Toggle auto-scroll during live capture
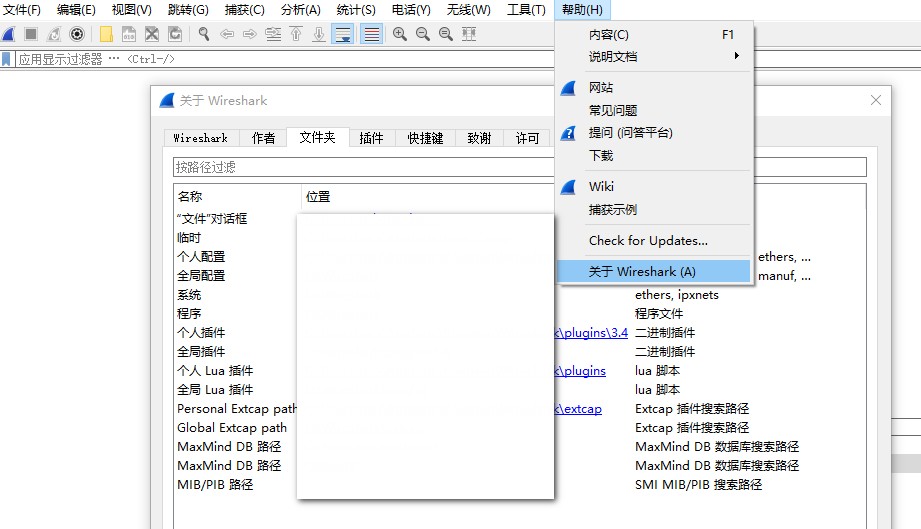 pyautogui.click(x=342, y=34)
